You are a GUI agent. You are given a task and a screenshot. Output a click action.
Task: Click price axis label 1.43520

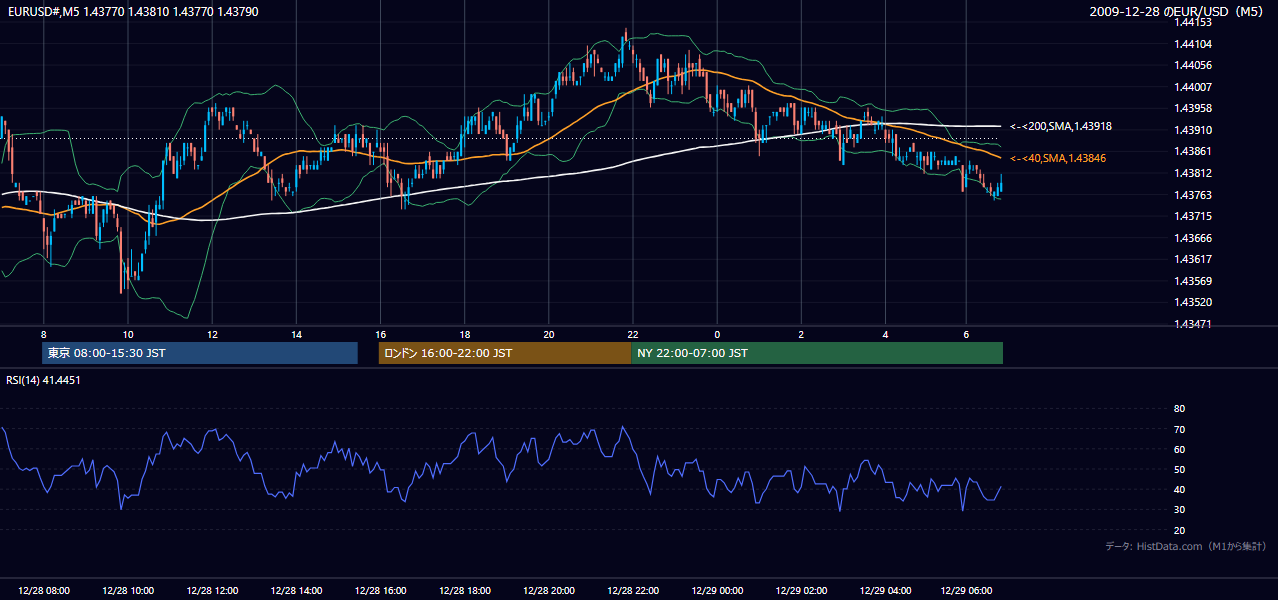tap(1193, 302)
